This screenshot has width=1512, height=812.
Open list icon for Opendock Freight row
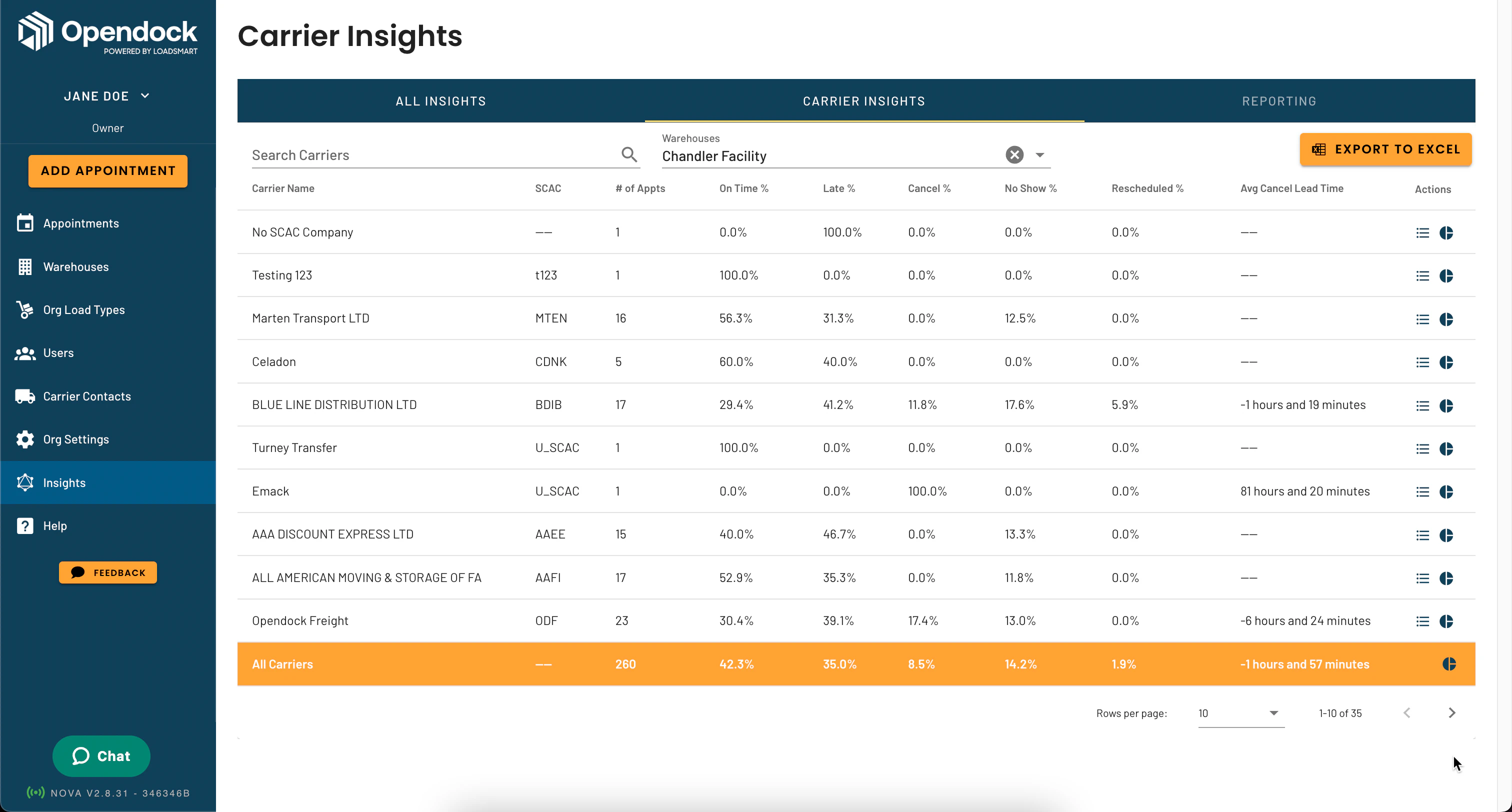(1422, 621)
